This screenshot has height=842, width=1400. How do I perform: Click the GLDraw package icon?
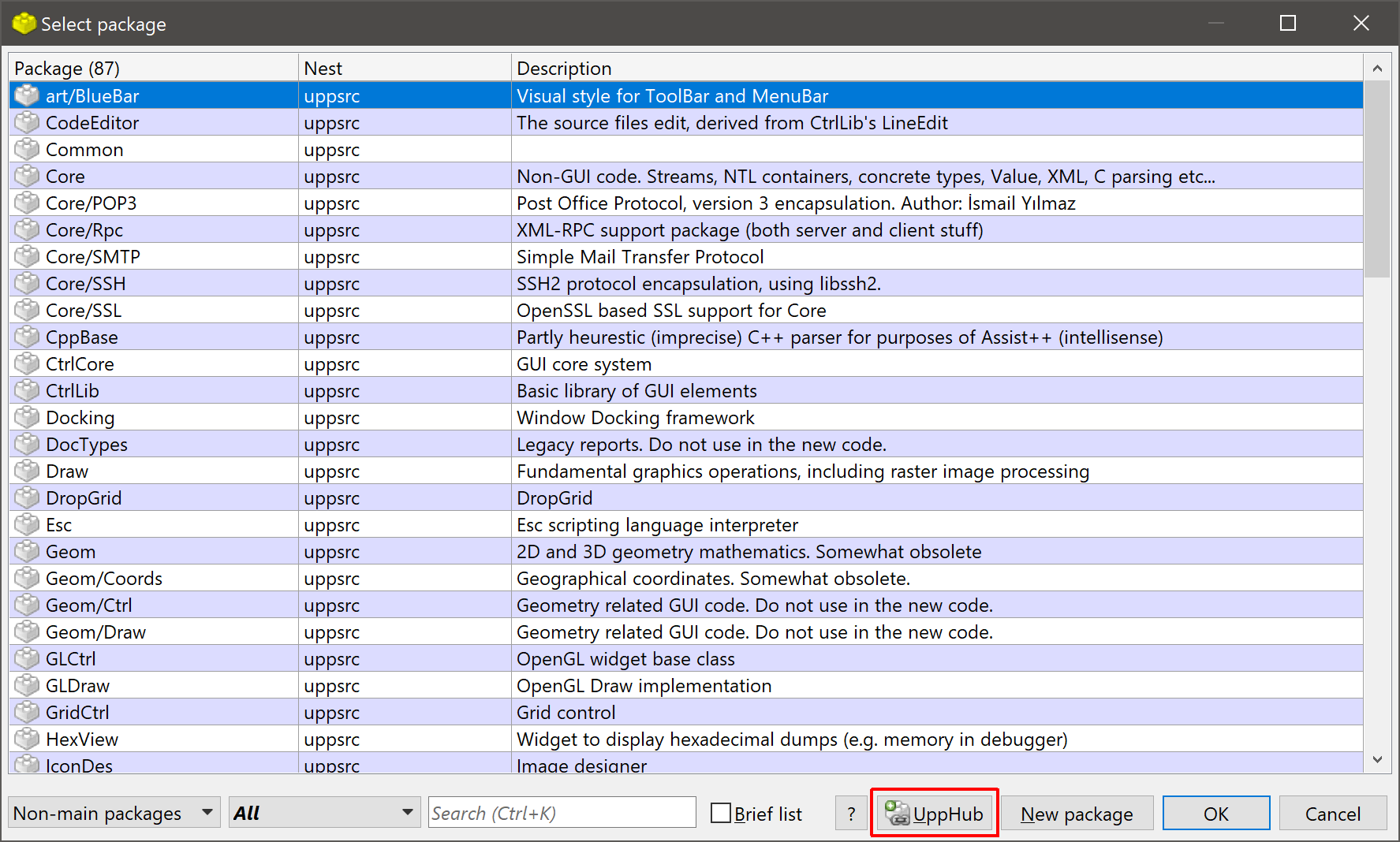coord(27,685)
